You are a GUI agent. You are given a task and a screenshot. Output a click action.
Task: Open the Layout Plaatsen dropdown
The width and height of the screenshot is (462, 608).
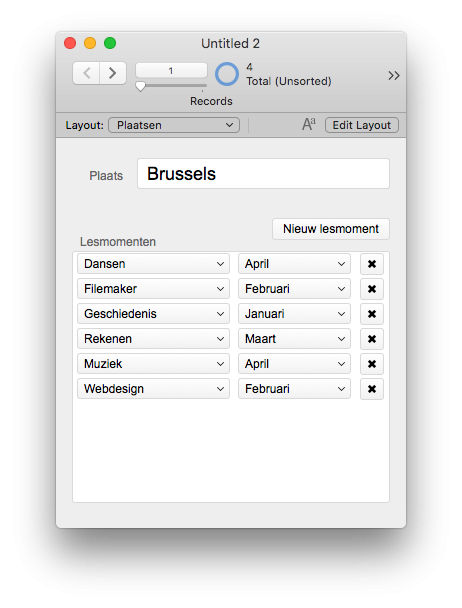coord(174,125)
